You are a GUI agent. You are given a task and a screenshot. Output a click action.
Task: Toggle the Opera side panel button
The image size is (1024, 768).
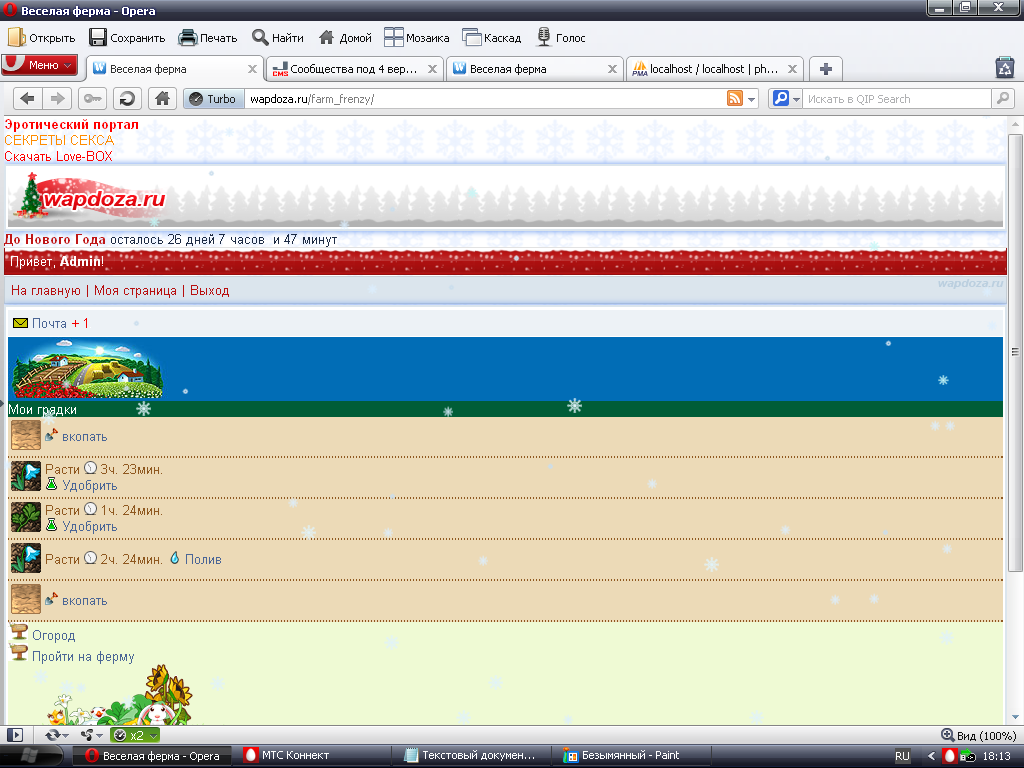(14, 735)
